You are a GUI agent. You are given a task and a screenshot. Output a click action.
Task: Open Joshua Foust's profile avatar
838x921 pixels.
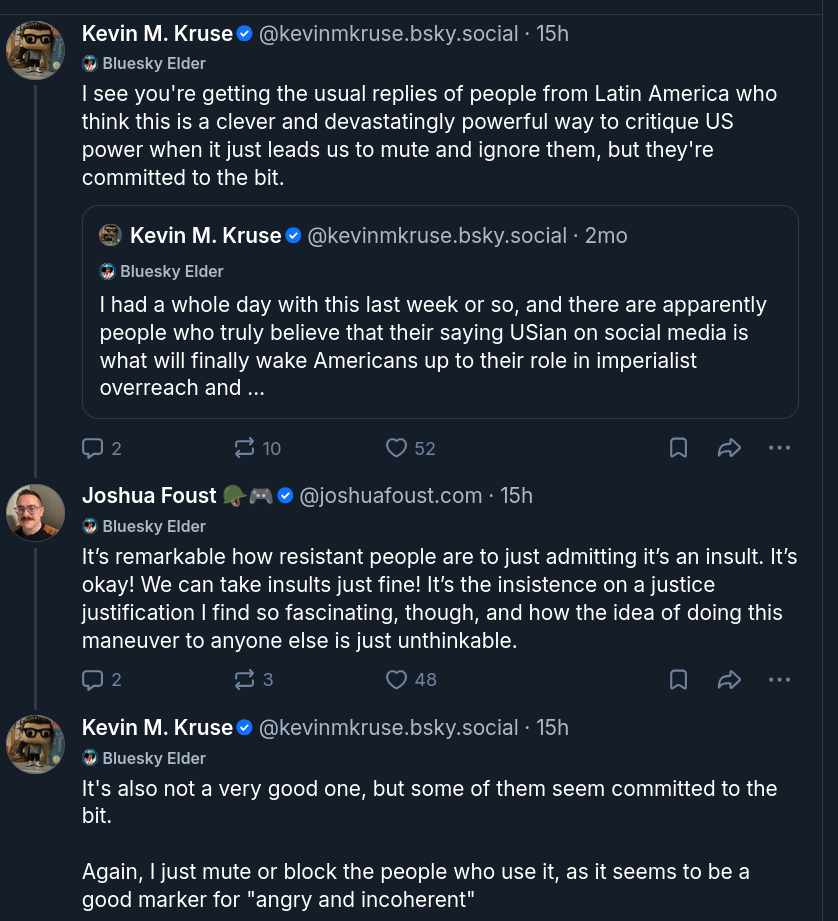point(36,514)
